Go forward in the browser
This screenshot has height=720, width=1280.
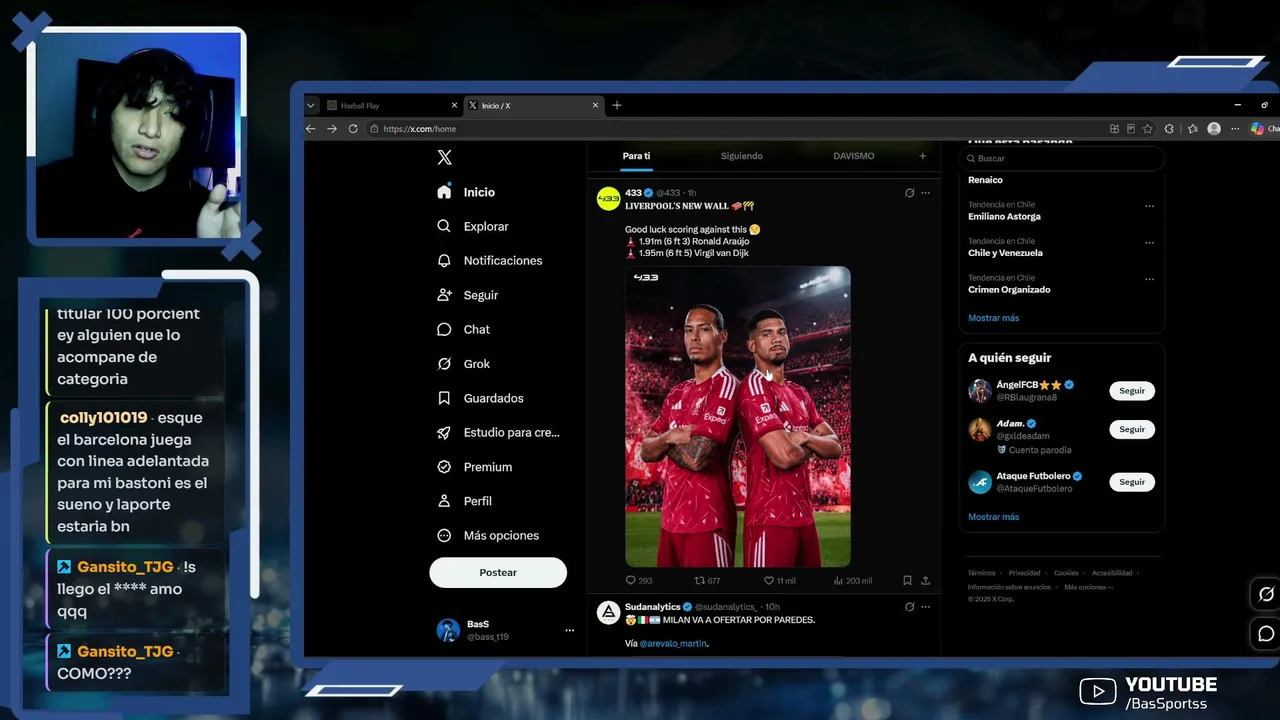click(332, 129)
